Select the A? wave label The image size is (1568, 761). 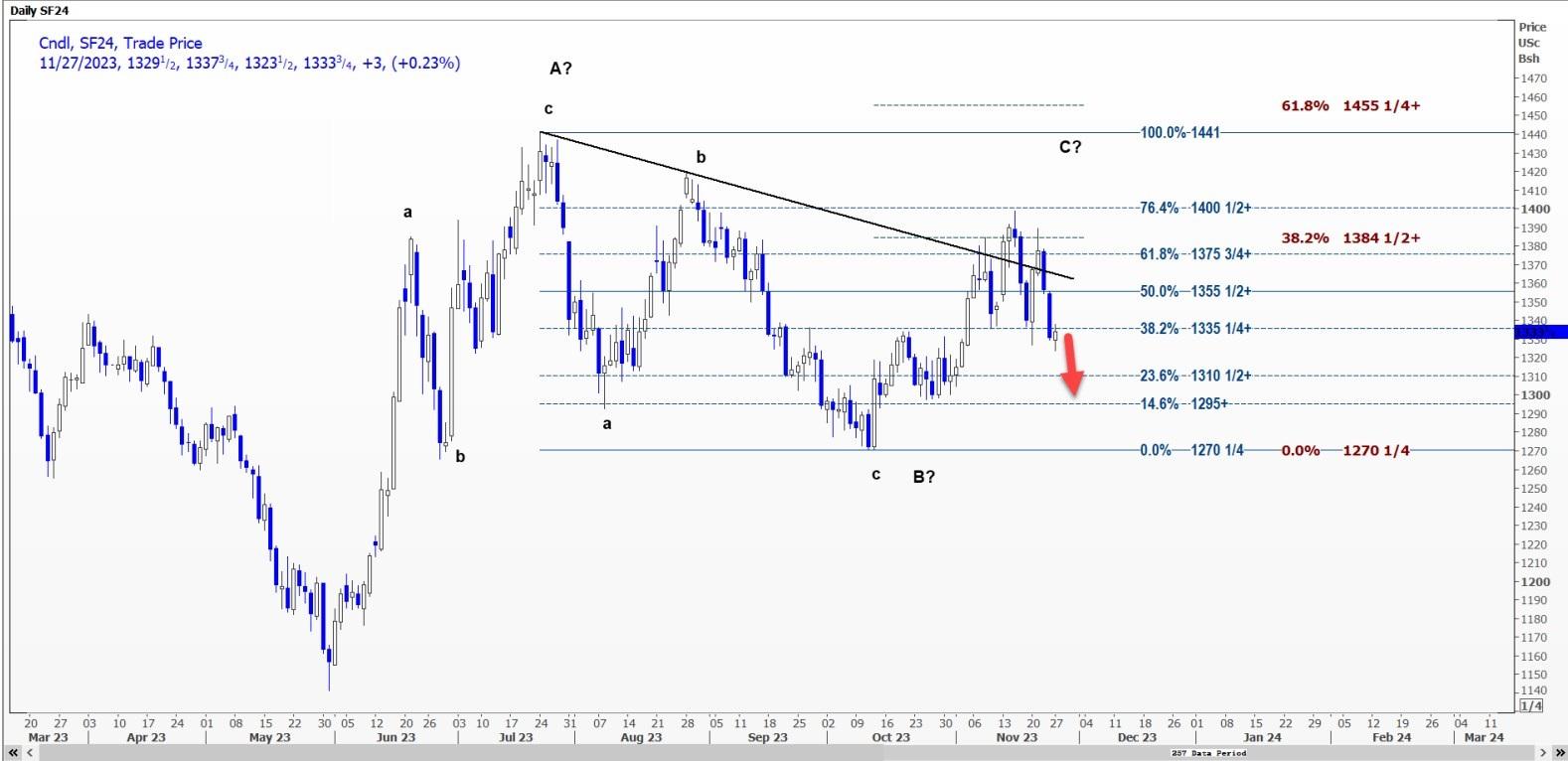pyautogui.click(x=560, y=69)
